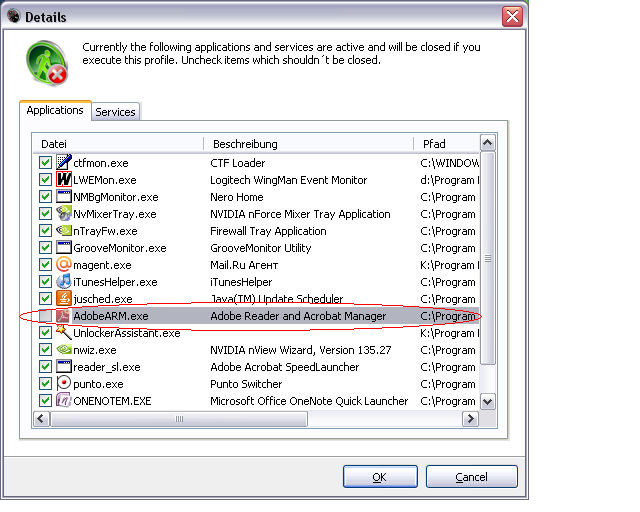
Task: Click the punto.exe red dot icon
Action: [64, 383]
